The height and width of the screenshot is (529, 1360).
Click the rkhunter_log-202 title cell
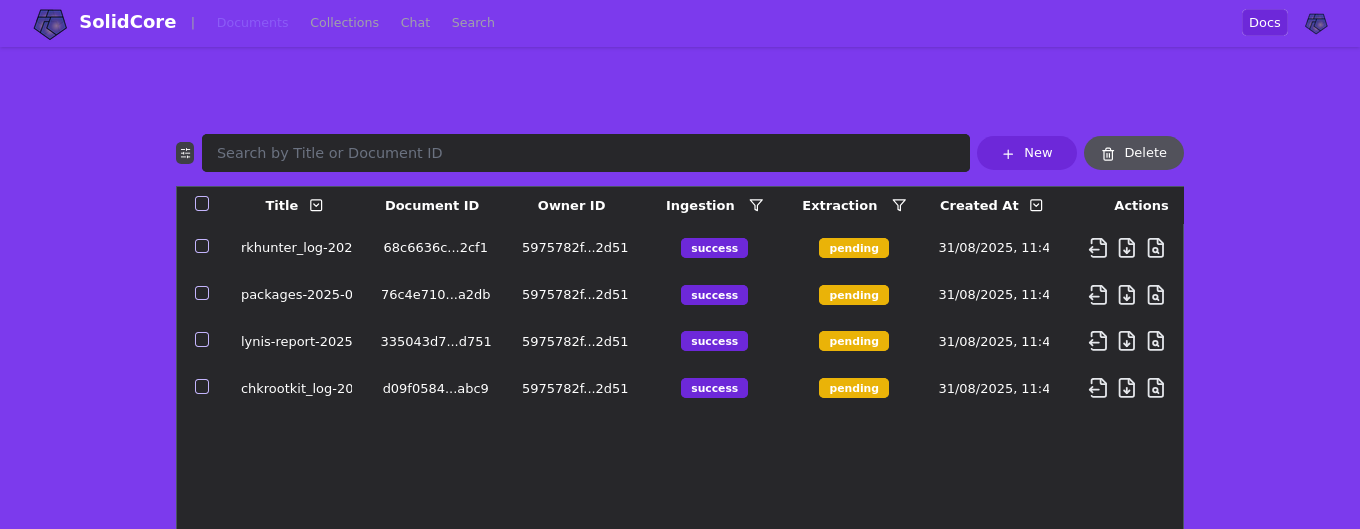[x=297, y=248]
